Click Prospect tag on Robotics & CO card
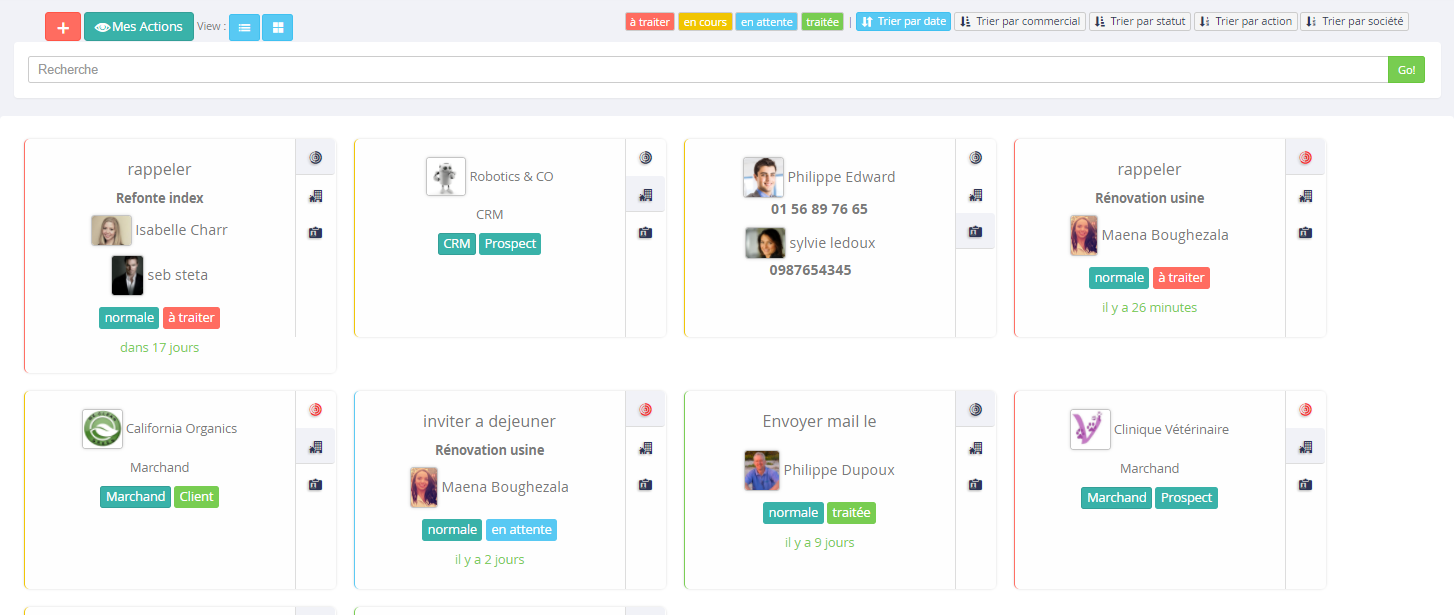Screen dimensions: 1454x616 [510, 244]
